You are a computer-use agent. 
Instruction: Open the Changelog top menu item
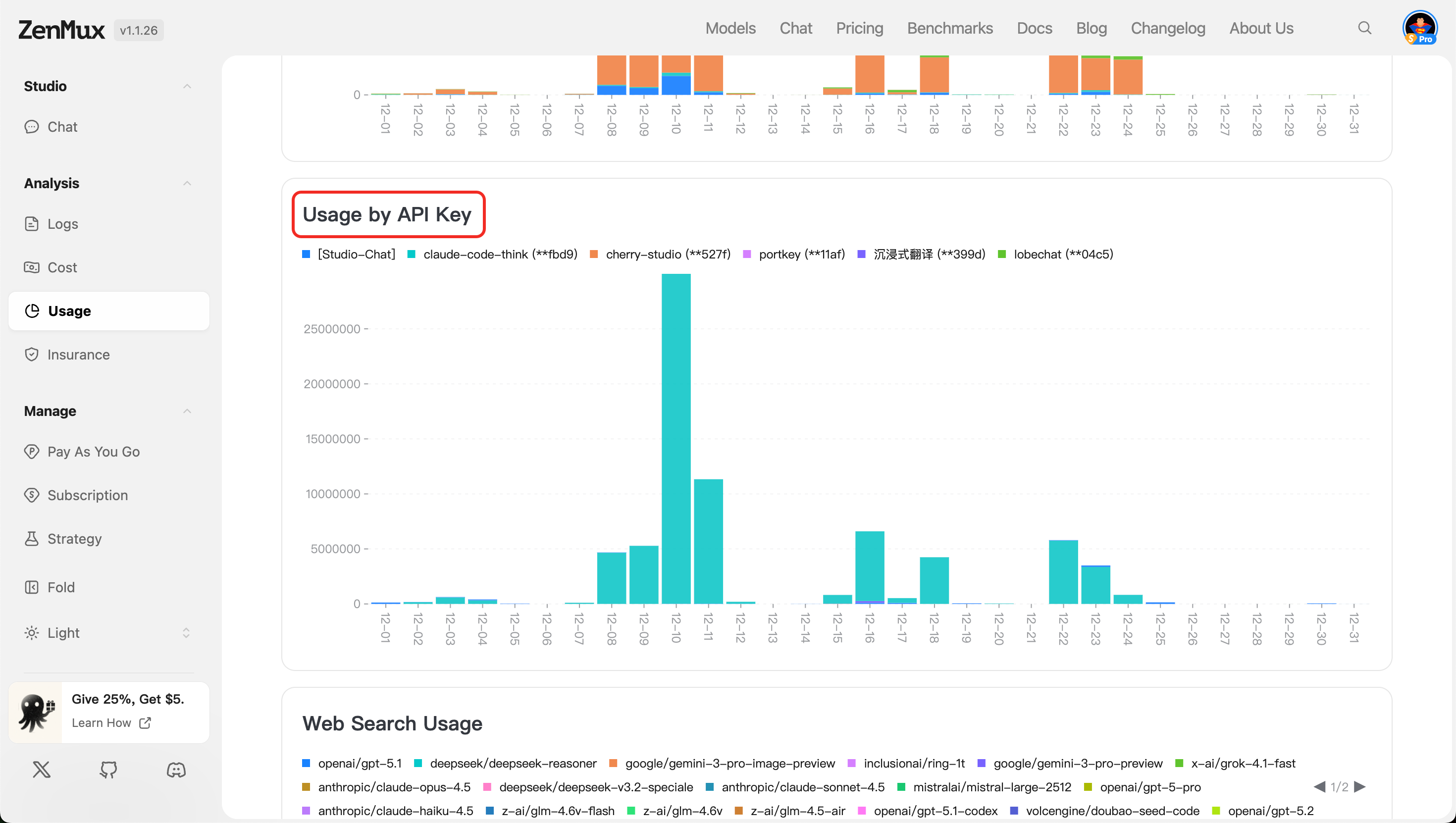(x=1168, y=28)
